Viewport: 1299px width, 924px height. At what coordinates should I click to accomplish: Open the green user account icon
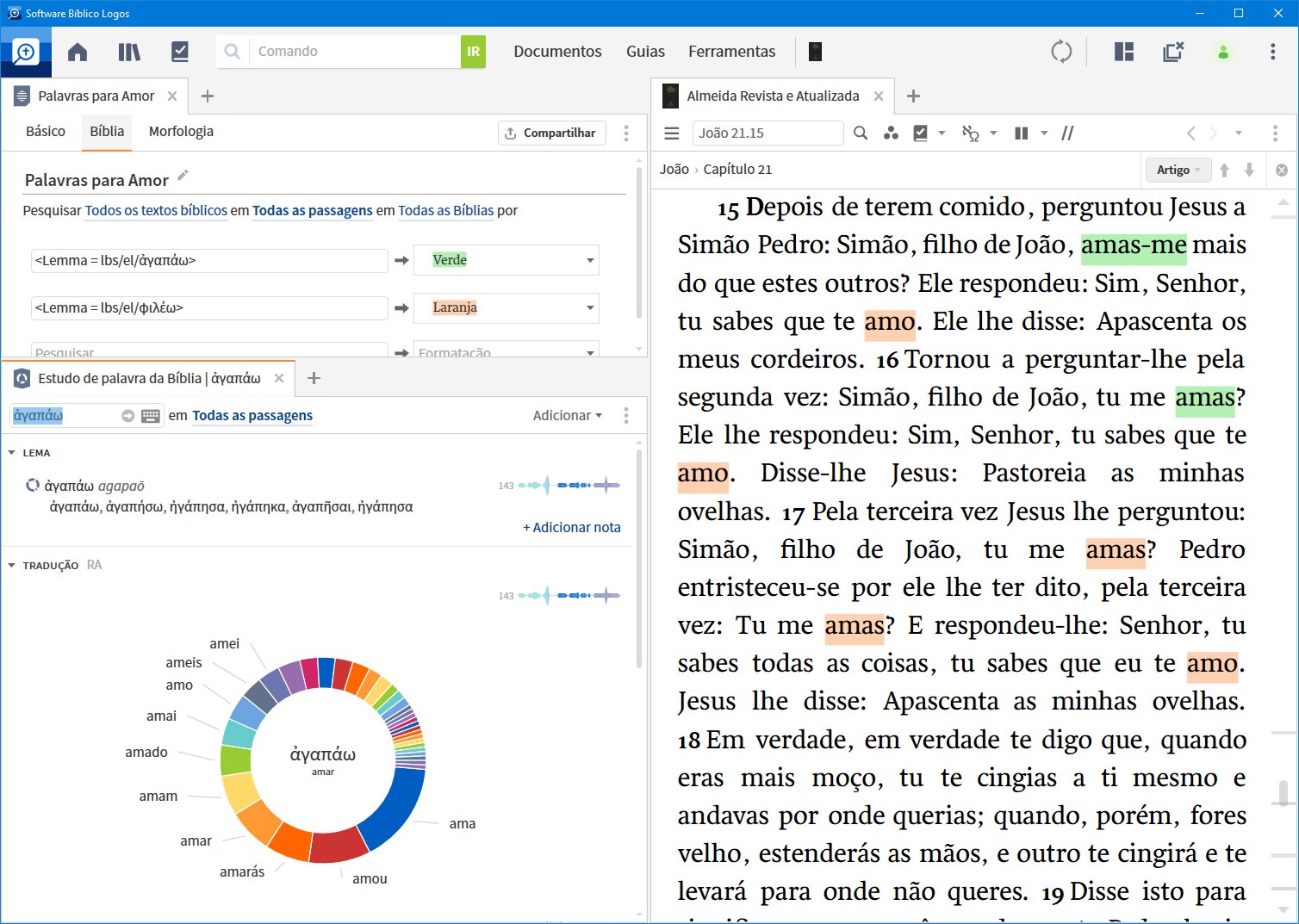(1223, 52)
